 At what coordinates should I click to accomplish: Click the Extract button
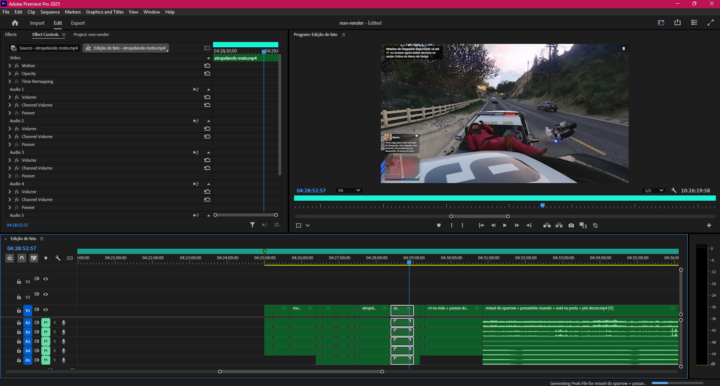click(x=559, y=225)
